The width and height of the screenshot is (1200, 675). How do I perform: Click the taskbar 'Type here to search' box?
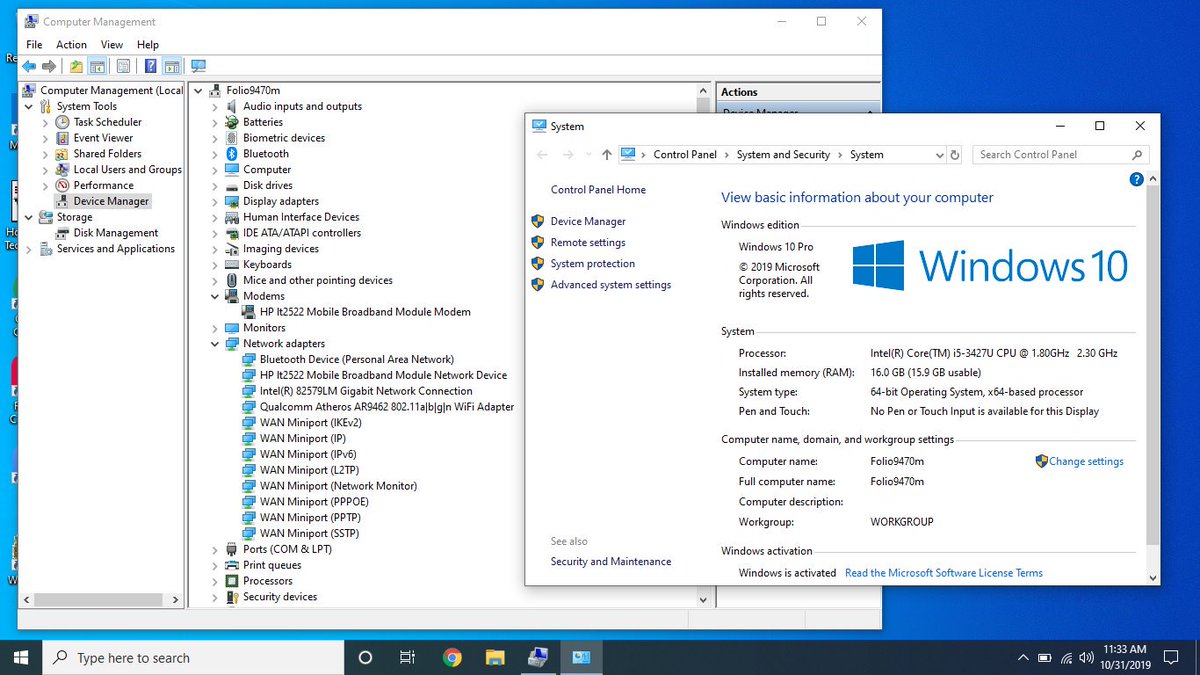click(193, 657)
